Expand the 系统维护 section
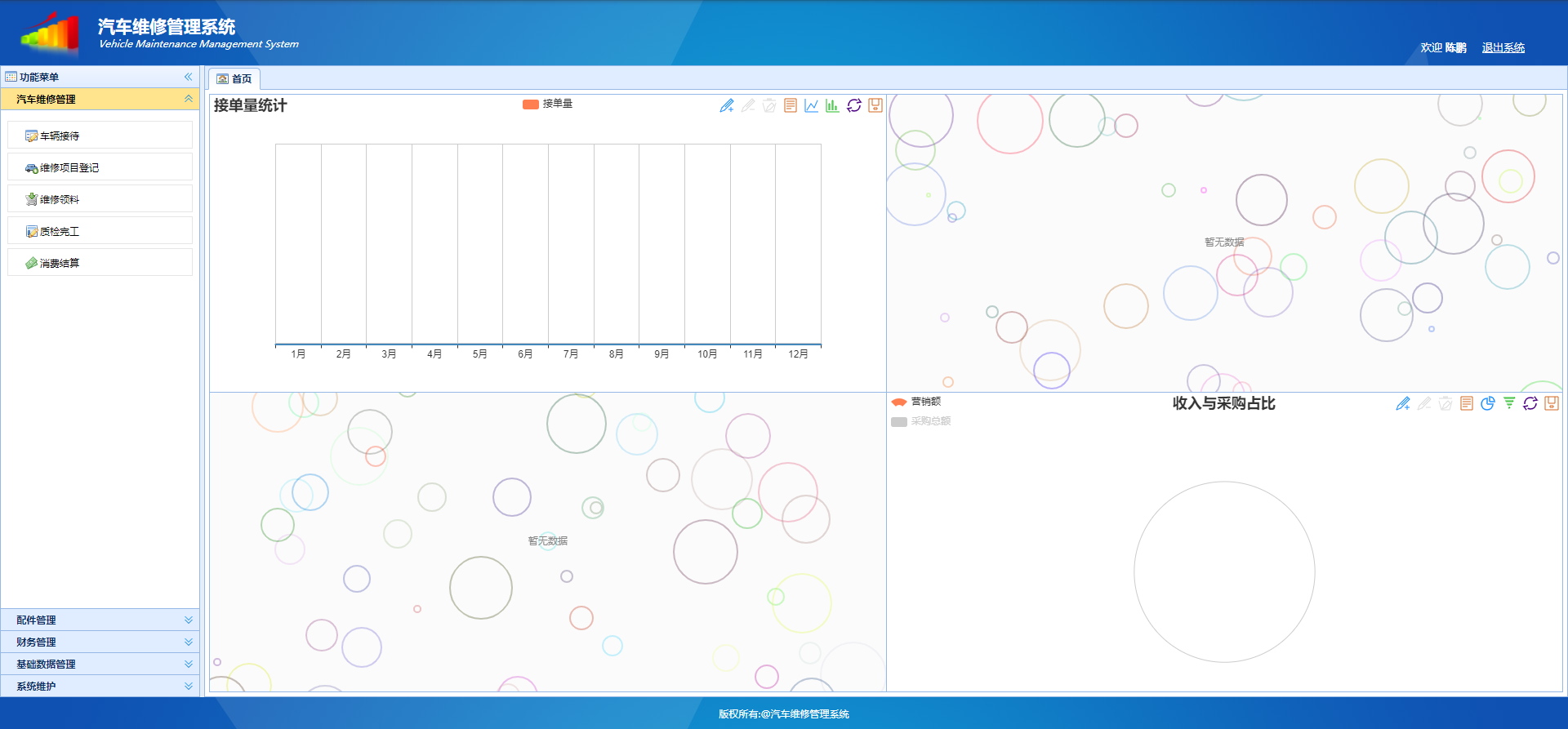Viewport: 1568px width, 729px height. (100, 686)
